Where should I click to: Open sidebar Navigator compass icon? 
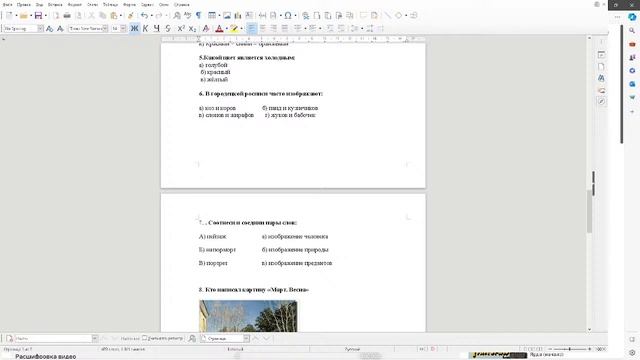(601, 101)
